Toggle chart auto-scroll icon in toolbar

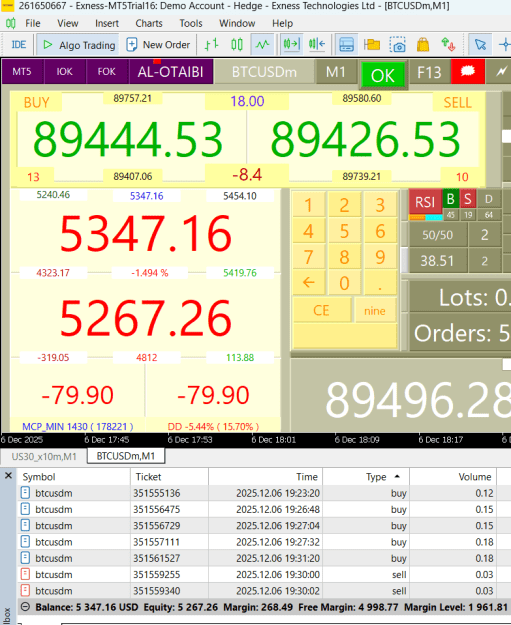click(291, 45)
